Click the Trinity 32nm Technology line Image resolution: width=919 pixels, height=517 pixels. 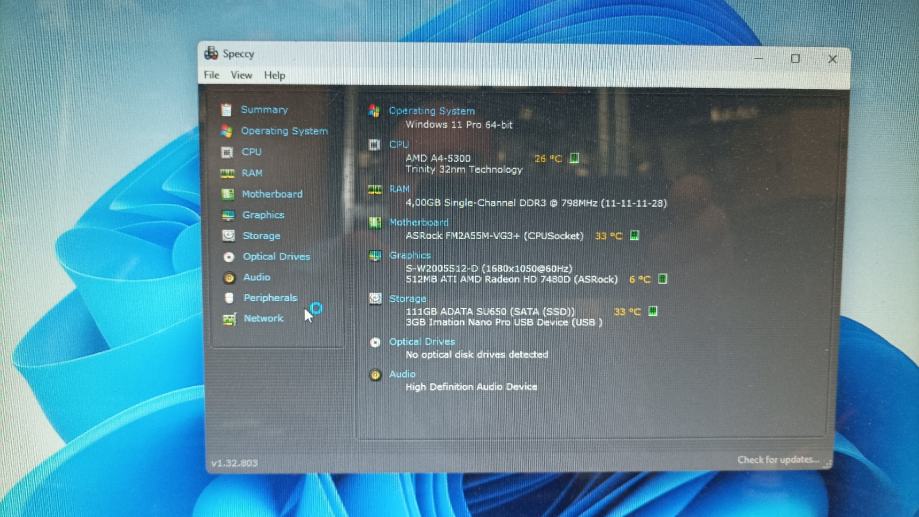point(464,169)
